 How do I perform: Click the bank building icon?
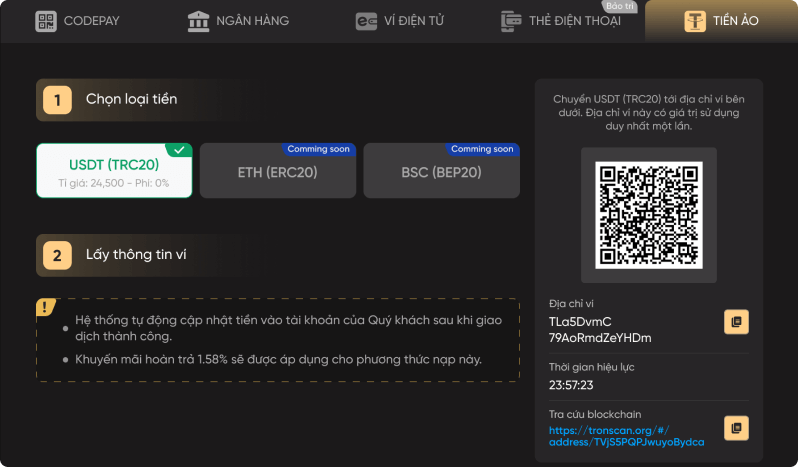coord(199,21)
